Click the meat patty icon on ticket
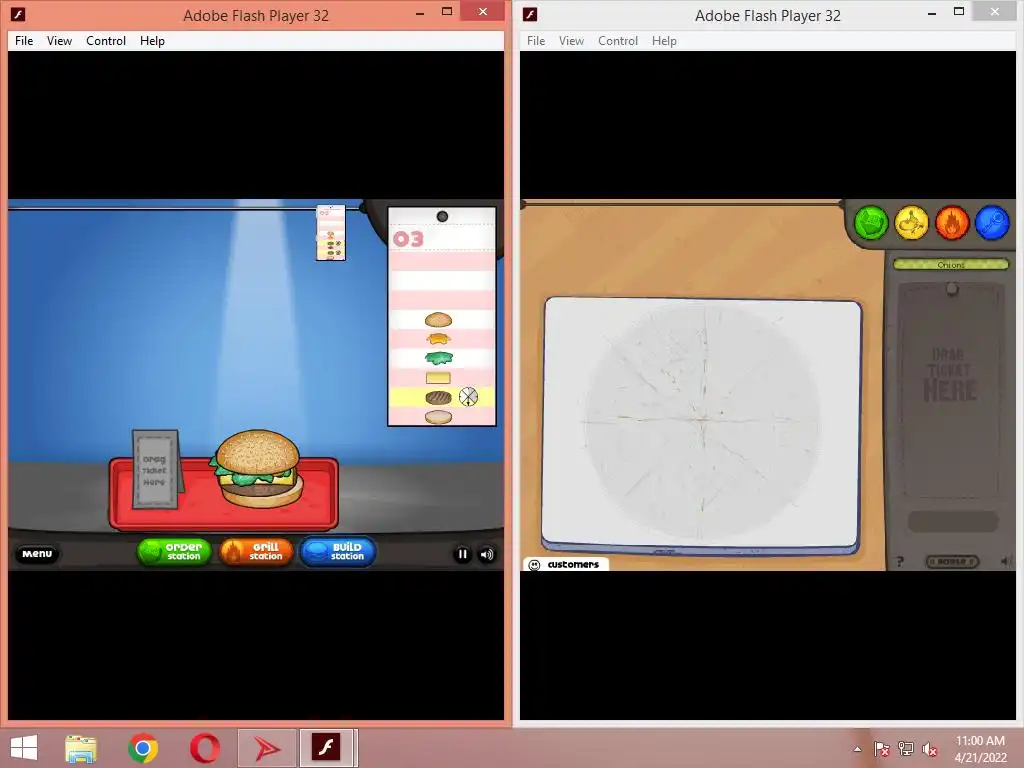 (x=438, y=397)
